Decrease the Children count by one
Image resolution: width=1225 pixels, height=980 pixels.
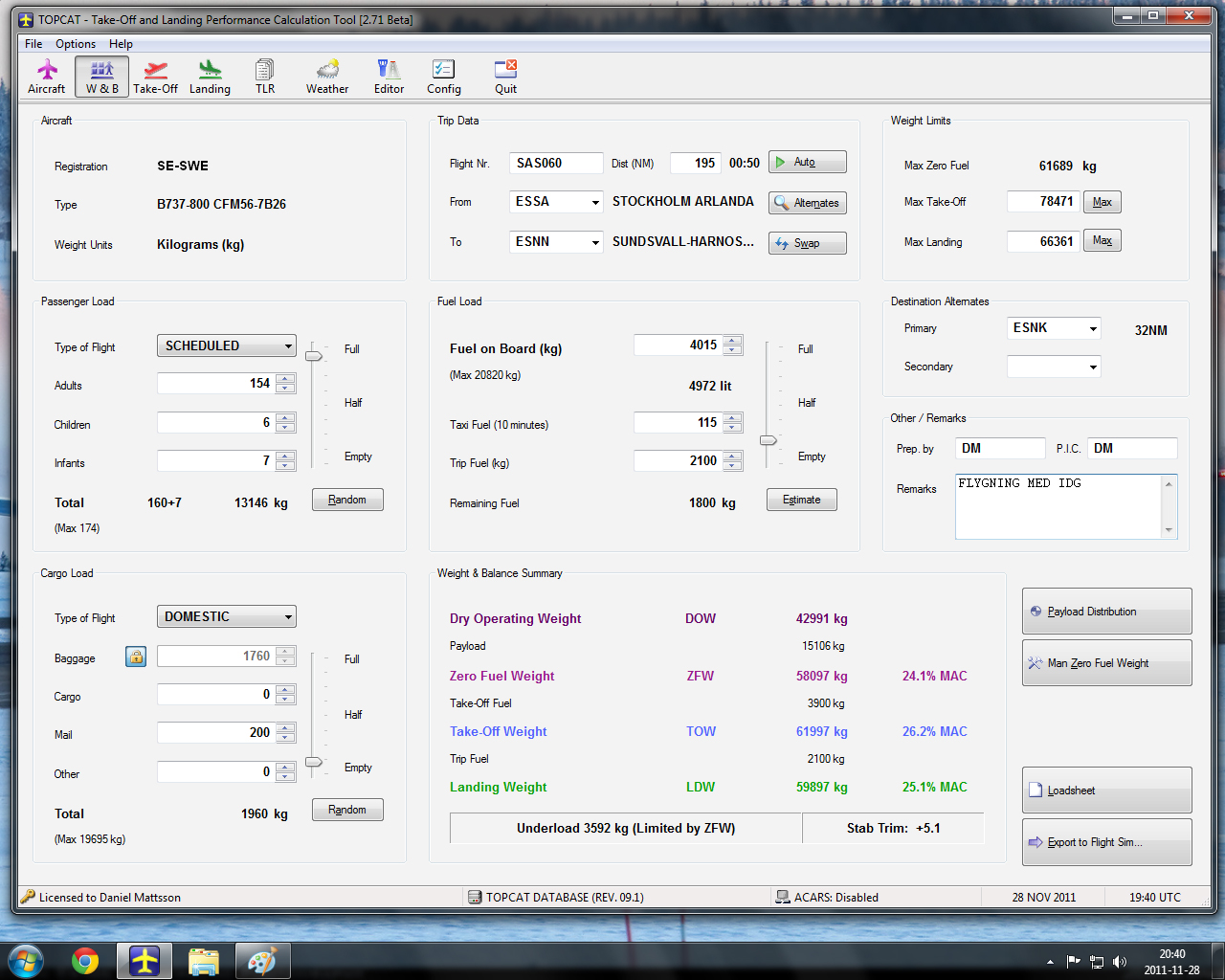point(285,428)
